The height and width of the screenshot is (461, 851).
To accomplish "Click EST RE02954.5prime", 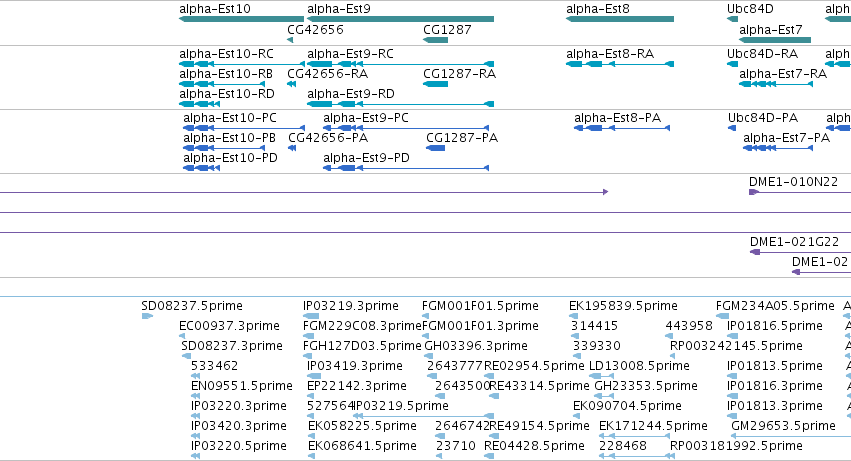I will click(534, 367).
